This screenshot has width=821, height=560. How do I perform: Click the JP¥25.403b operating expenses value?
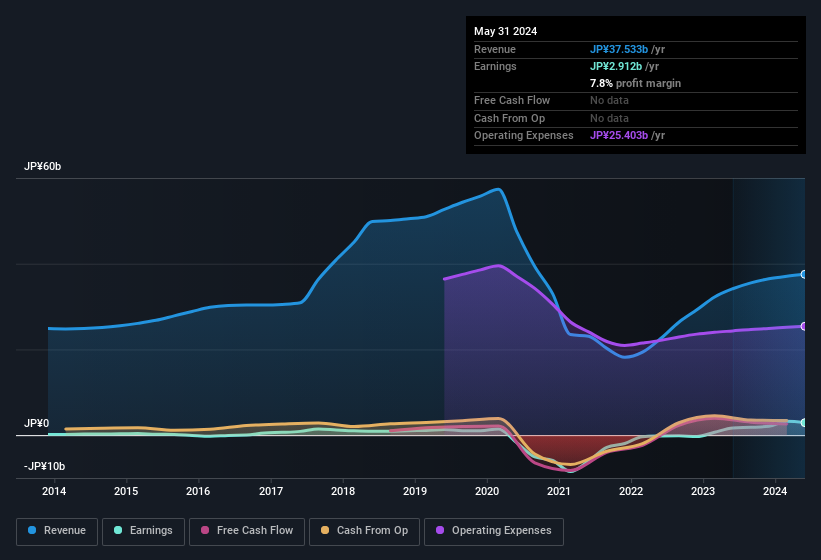click(619, 135)
